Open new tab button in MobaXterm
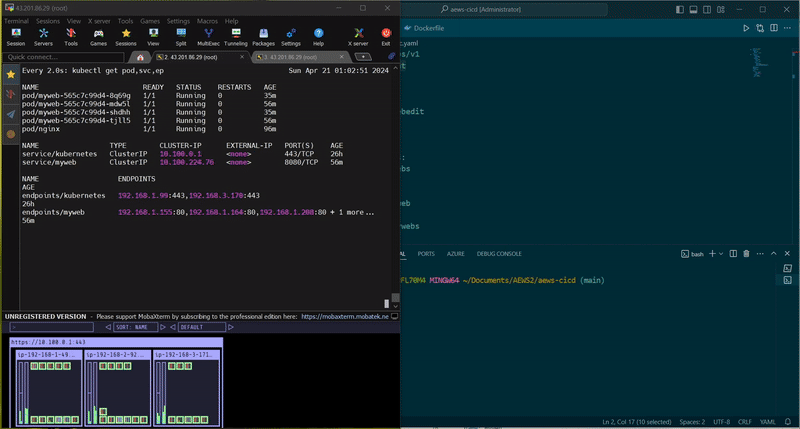The image size is (800, 429). tap(363, 57)
